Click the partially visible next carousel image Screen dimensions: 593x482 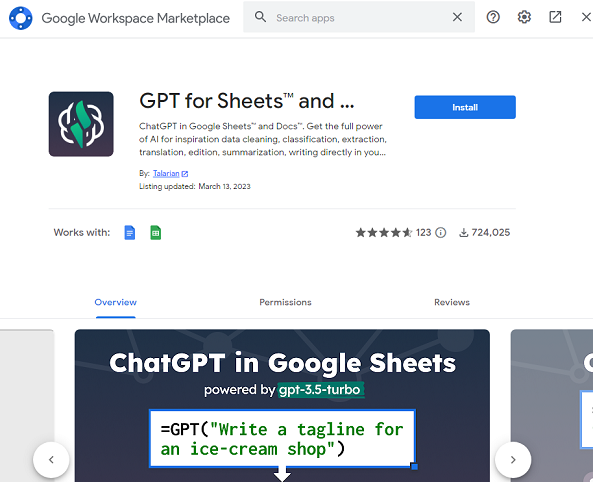[x=552, y=406]
